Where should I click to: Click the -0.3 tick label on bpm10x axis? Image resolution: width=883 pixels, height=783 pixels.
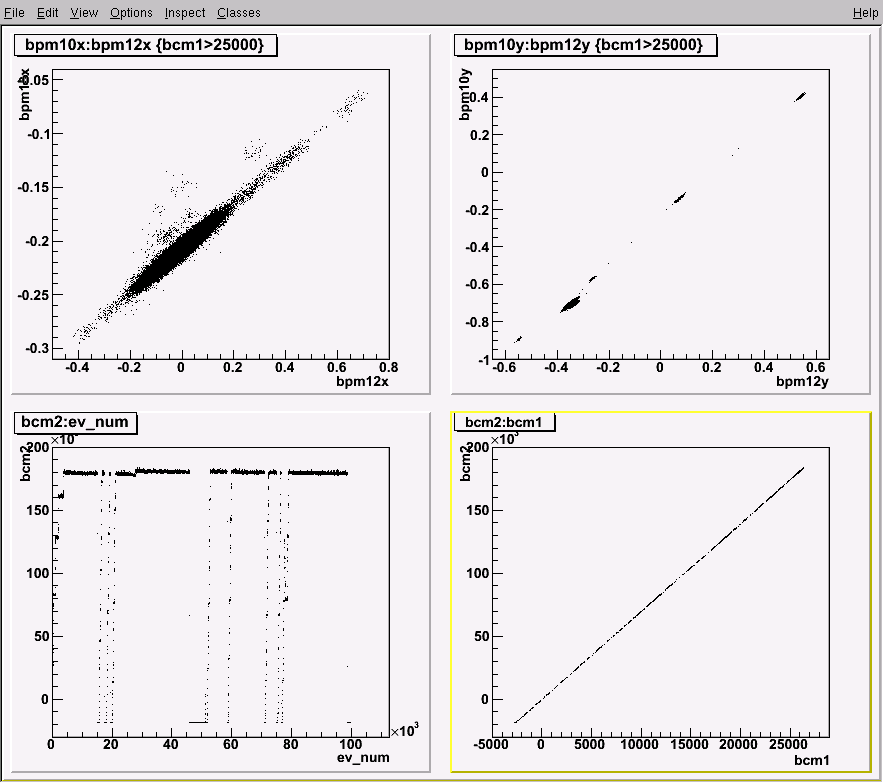pos(37,349)
